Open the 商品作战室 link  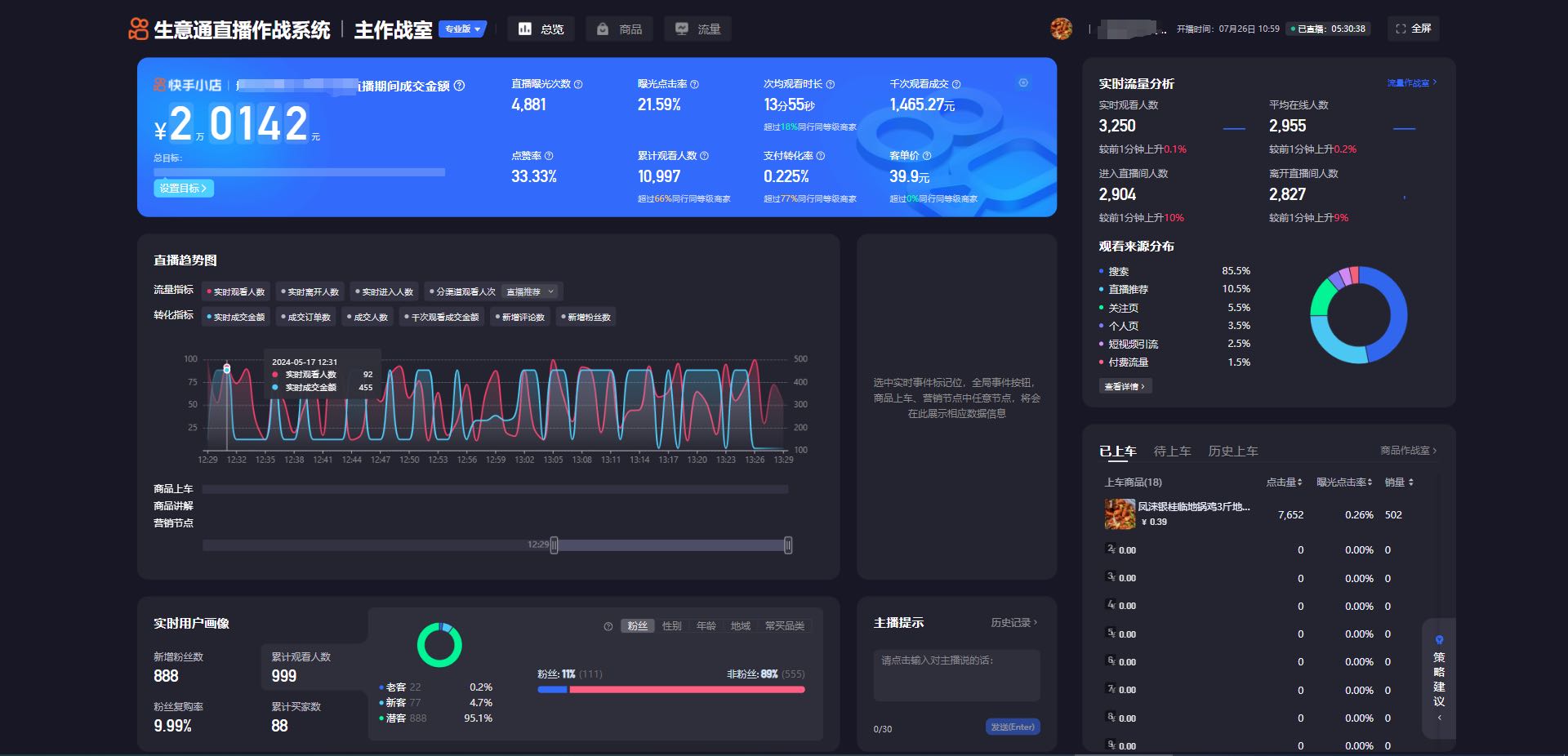(1409, 451)
